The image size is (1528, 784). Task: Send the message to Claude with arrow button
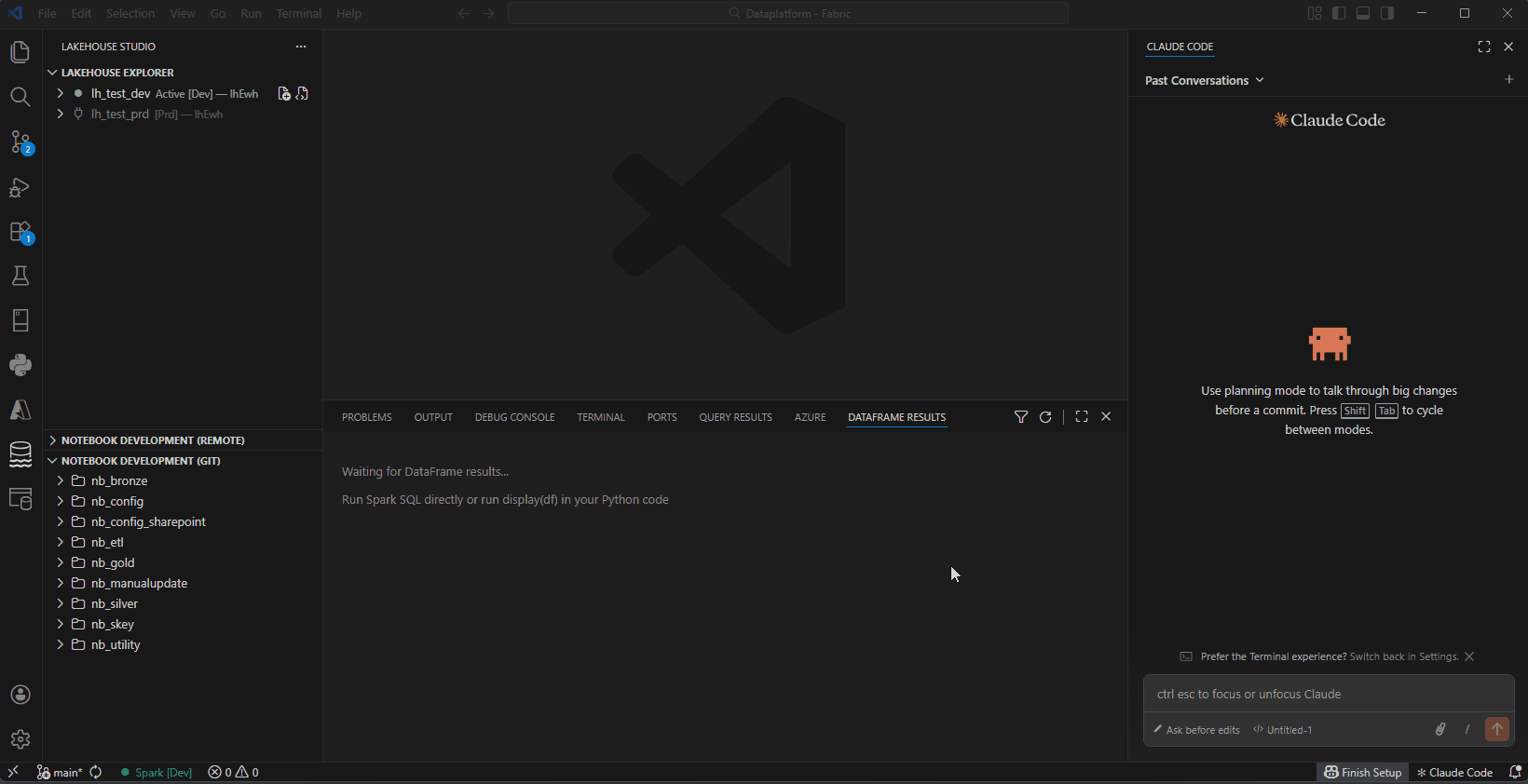coord(1496,729)
